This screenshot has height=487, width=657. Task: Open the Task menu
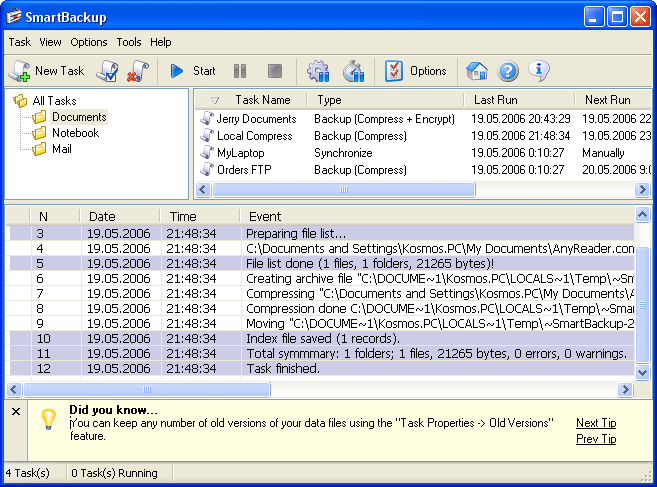pyautogui.click(x=20, y=42)
